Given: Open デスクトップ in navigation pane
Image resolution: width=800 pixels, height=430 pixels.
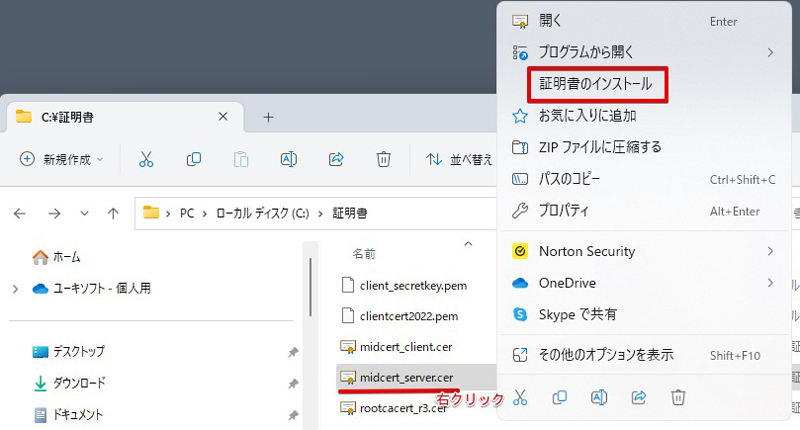Looking at the screenshot, I should [69, 351].
